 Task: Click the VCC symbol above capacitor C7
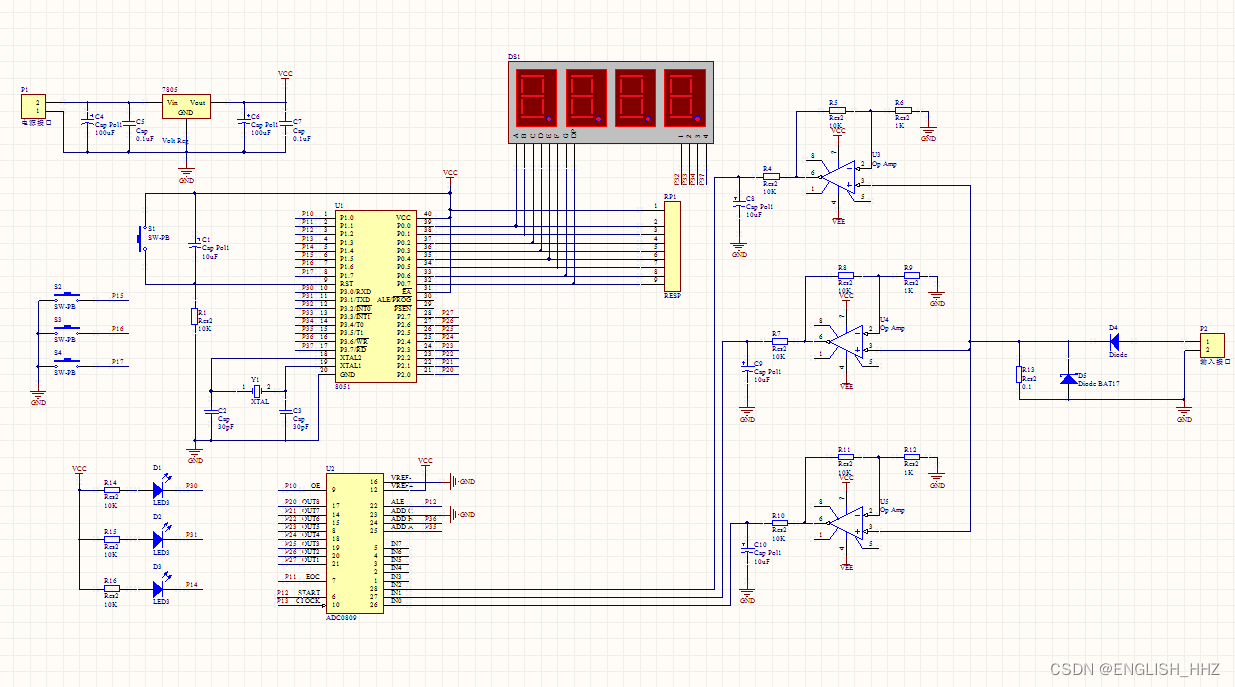(x=285, y=75)
